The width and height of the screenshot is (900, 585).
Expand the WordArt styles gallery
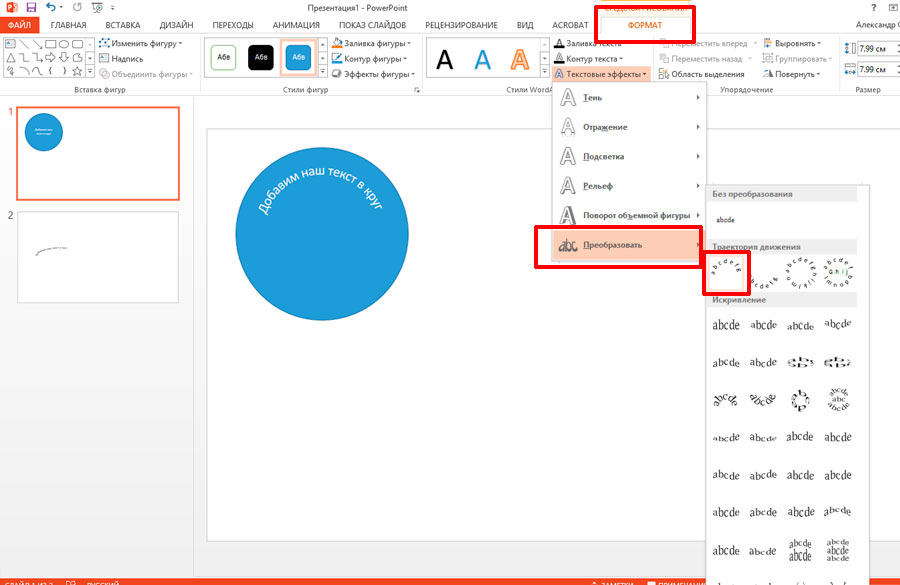pyautogui.click(x=544, y=71)
